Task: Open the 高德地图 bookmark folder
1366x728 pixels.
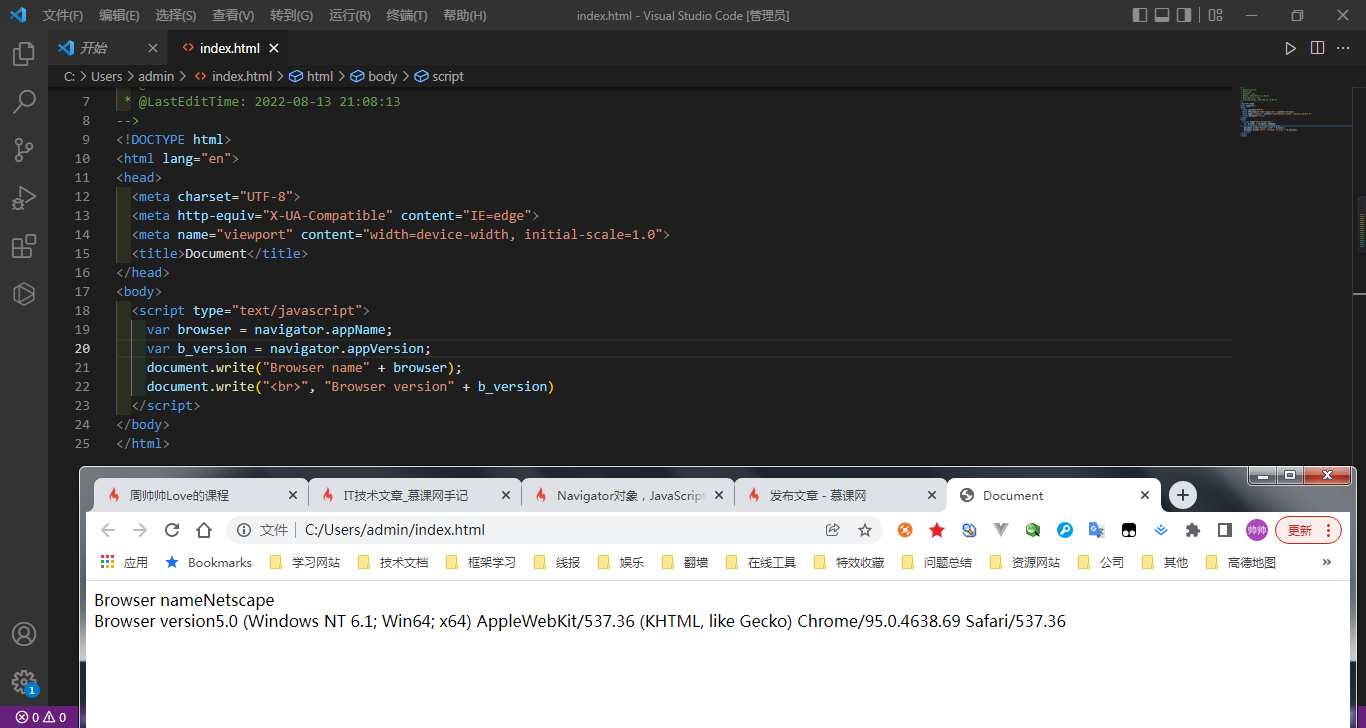Action: (1241, 563)
